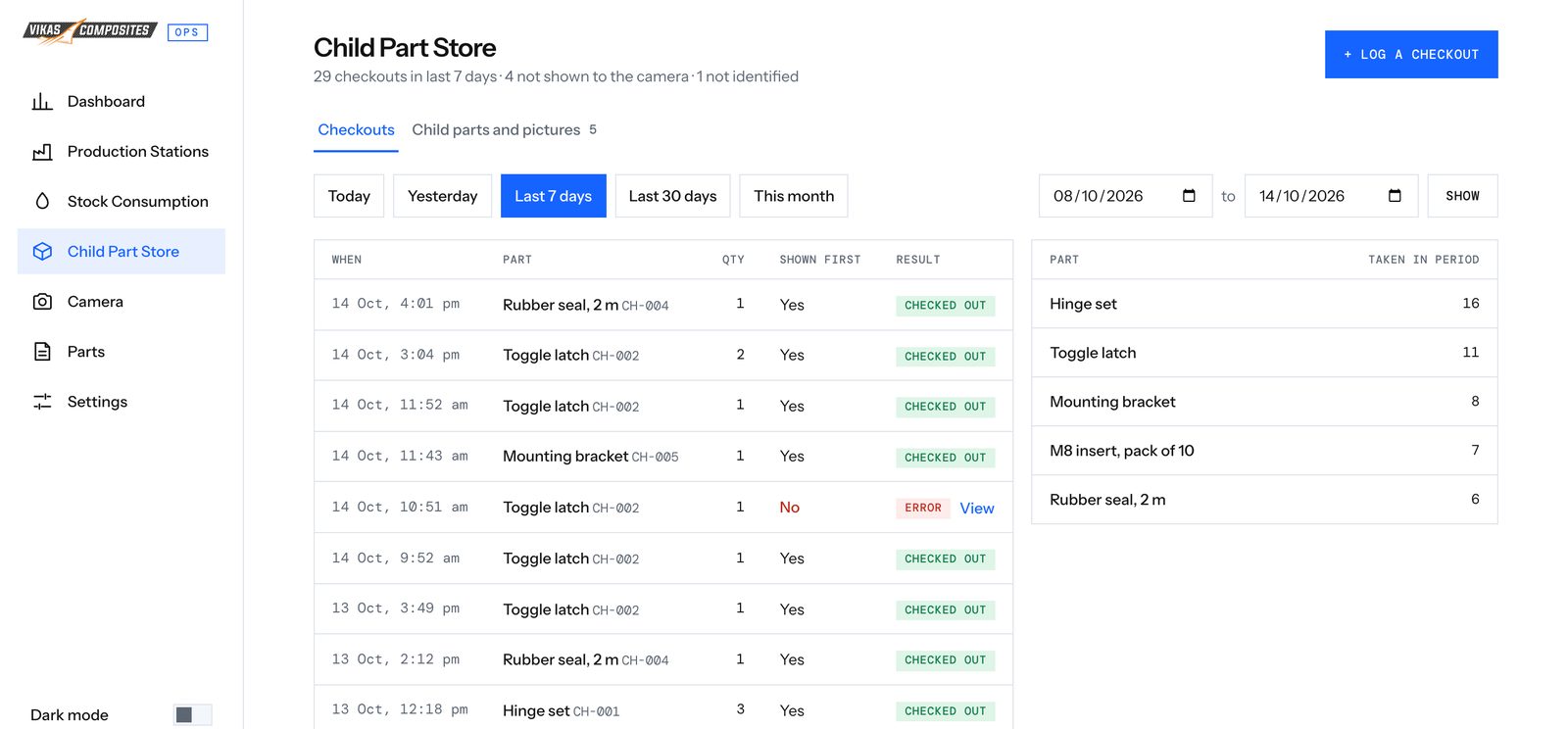Switch to Child parts and pictures tab
Viewport: 1568px width, 729px height.
(x=505, y=129)
